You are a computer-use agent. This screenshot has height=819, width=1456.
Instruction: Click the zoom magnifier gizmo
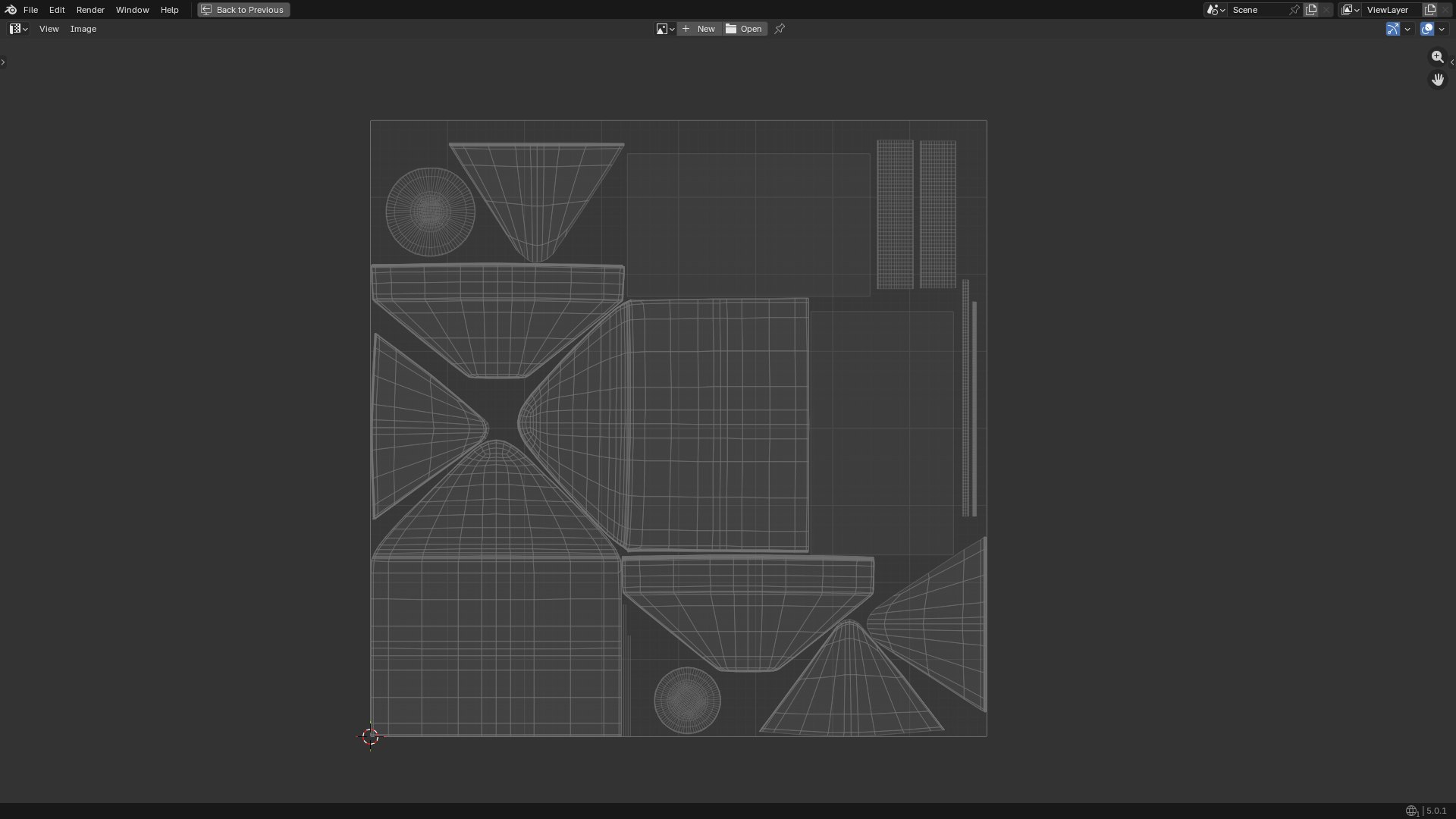[1437, 57]
